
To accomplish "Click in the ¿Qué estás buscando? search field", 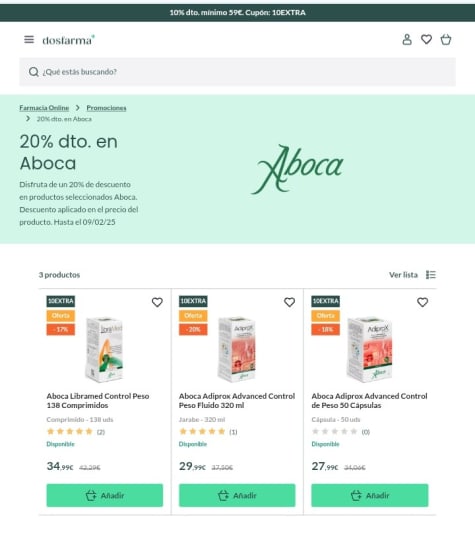I will pos(238,72).
